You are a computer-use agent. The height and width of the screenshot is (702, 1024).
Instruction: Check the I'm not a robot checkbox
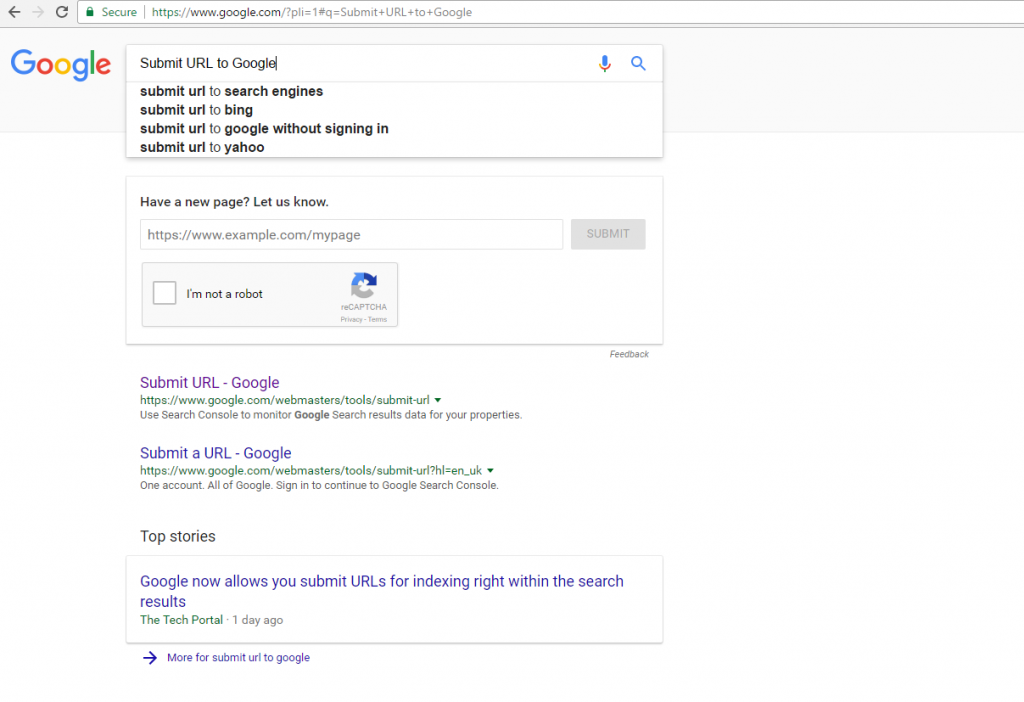(x=164, y=292)
